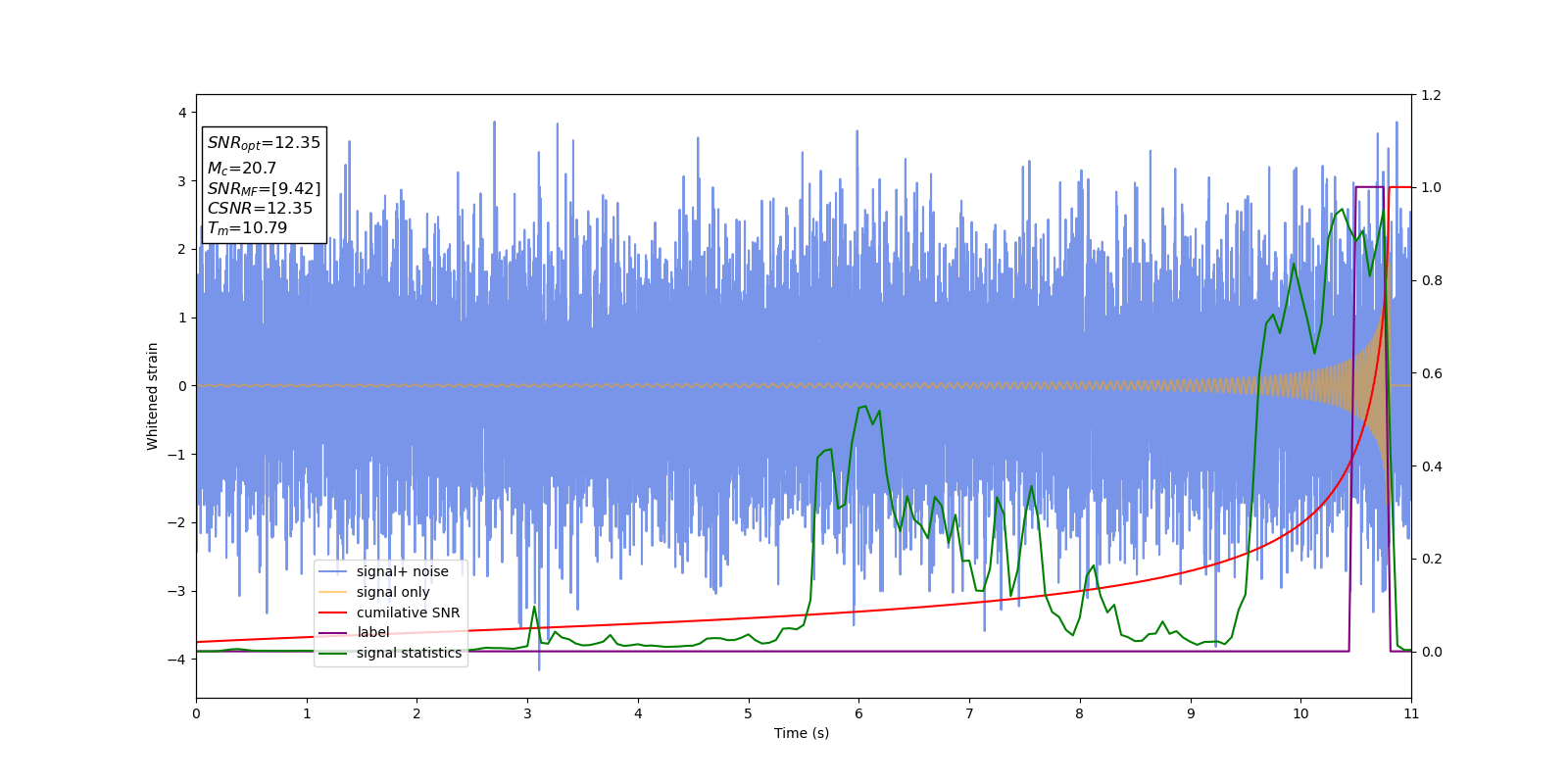This screenshot has height=784, width=1568.
Task: Click the purple line swatch in the legend
Action: (x=333, y=632)
